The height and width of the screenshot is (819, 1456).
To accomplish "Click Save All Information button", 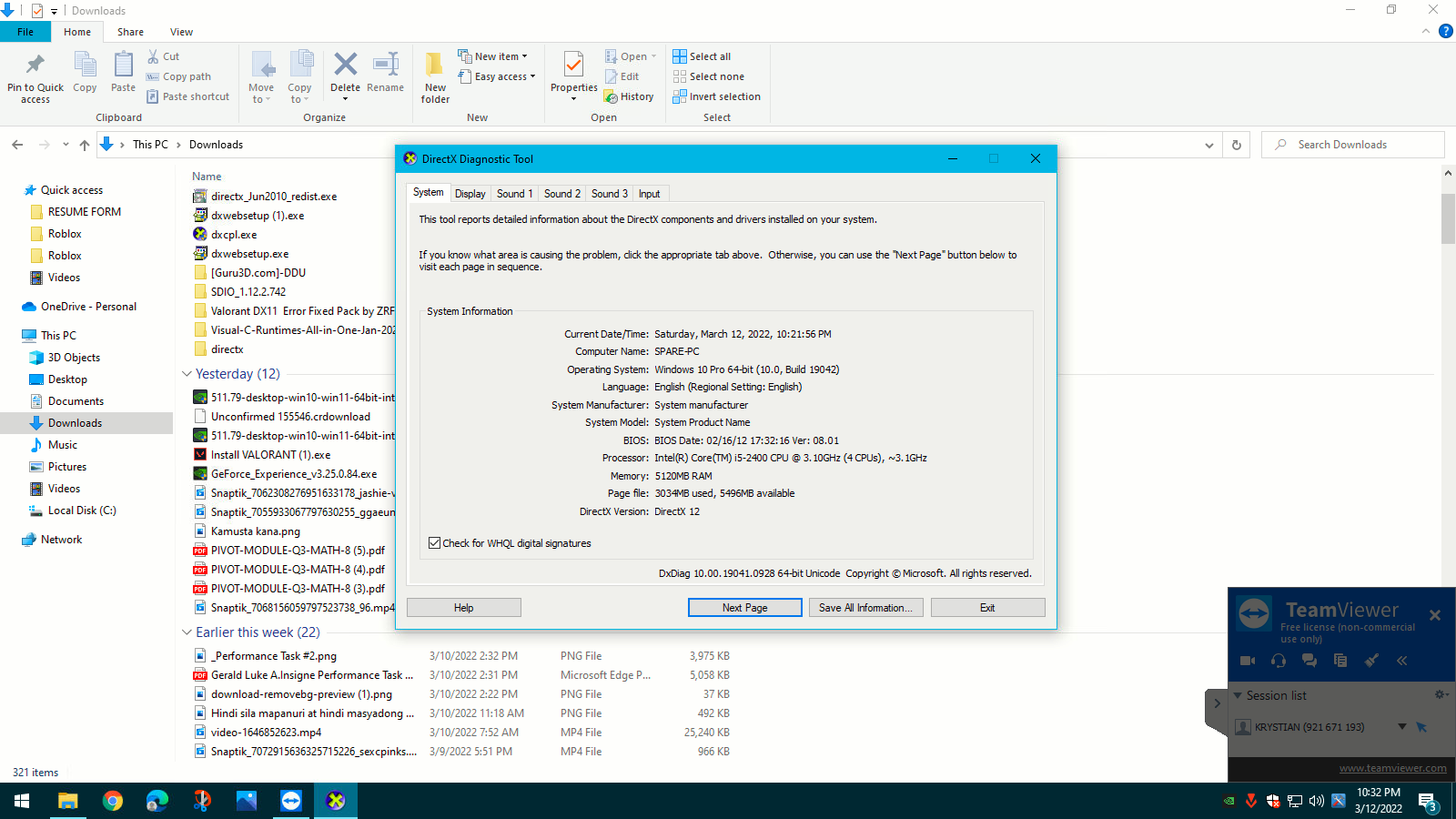I will click(865, 608).
